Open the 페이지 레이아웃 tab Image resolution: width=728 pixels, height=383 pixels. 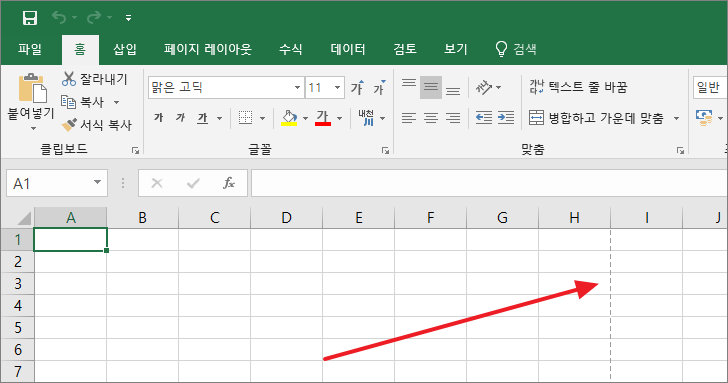tap(208, 49)
